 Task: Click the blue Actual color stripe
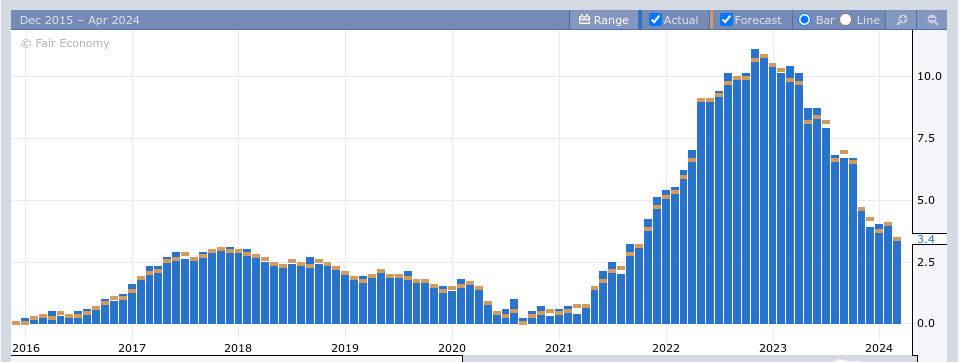click(x=640, y=20)
